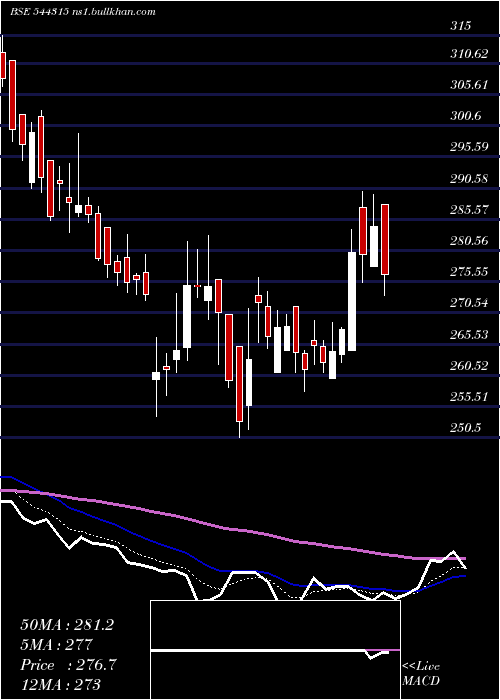Screen dimensions: 500x700
Task: Click the Live MACD label
Action: [x=421, y=673]
